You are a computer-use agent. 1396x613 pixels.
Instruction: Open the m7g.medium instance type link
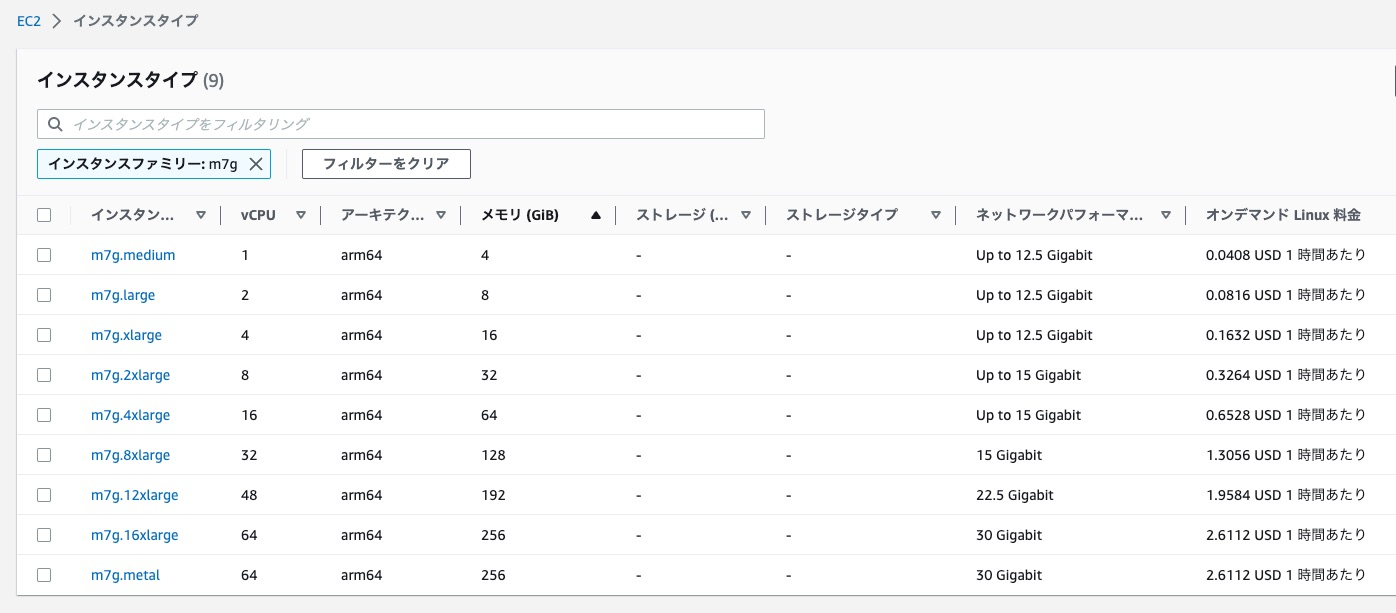pyautogui.click(x=133, y=255)
